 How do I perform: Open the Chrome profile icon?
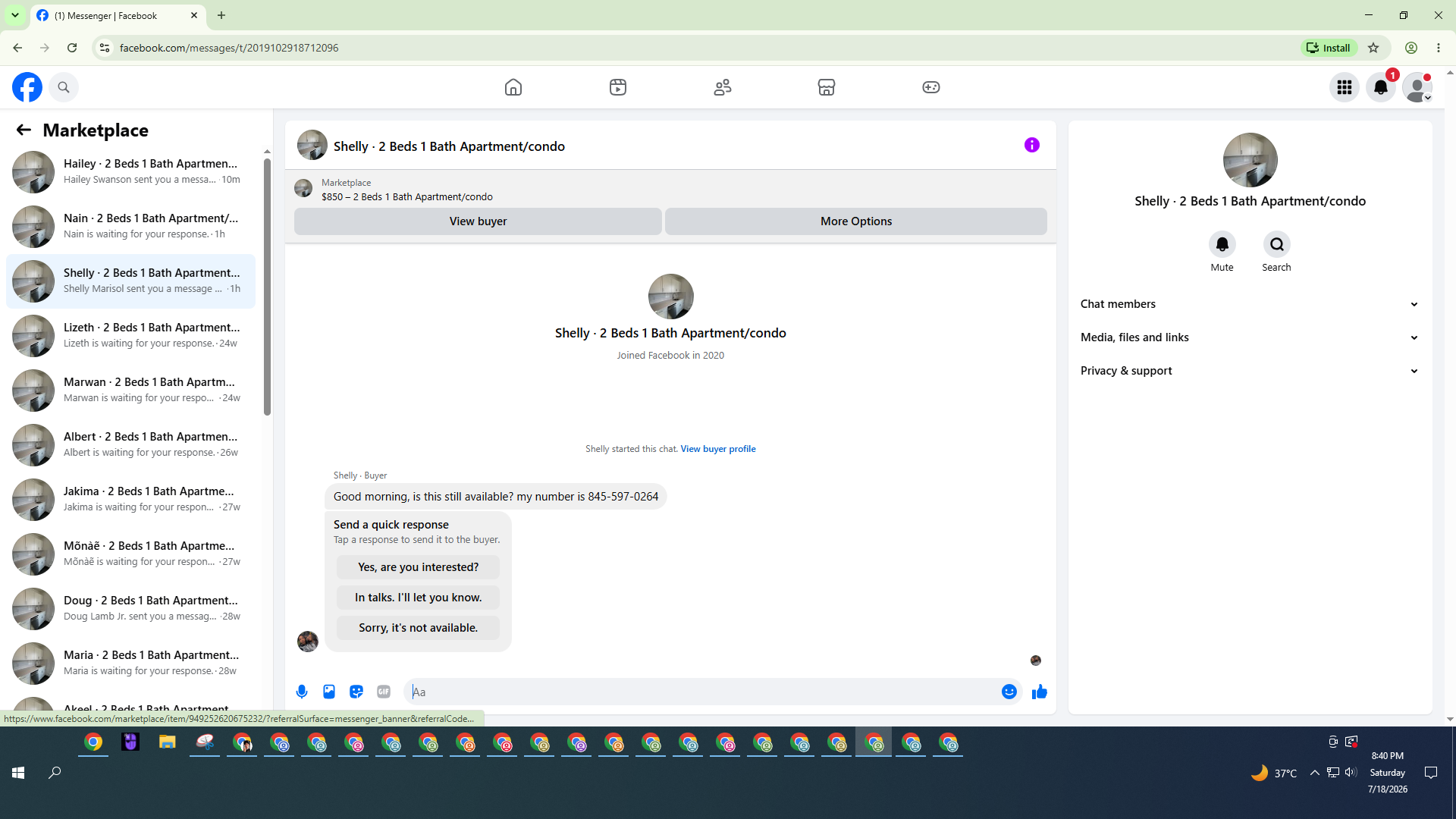pyautogui.click(x=1411, y=48)
